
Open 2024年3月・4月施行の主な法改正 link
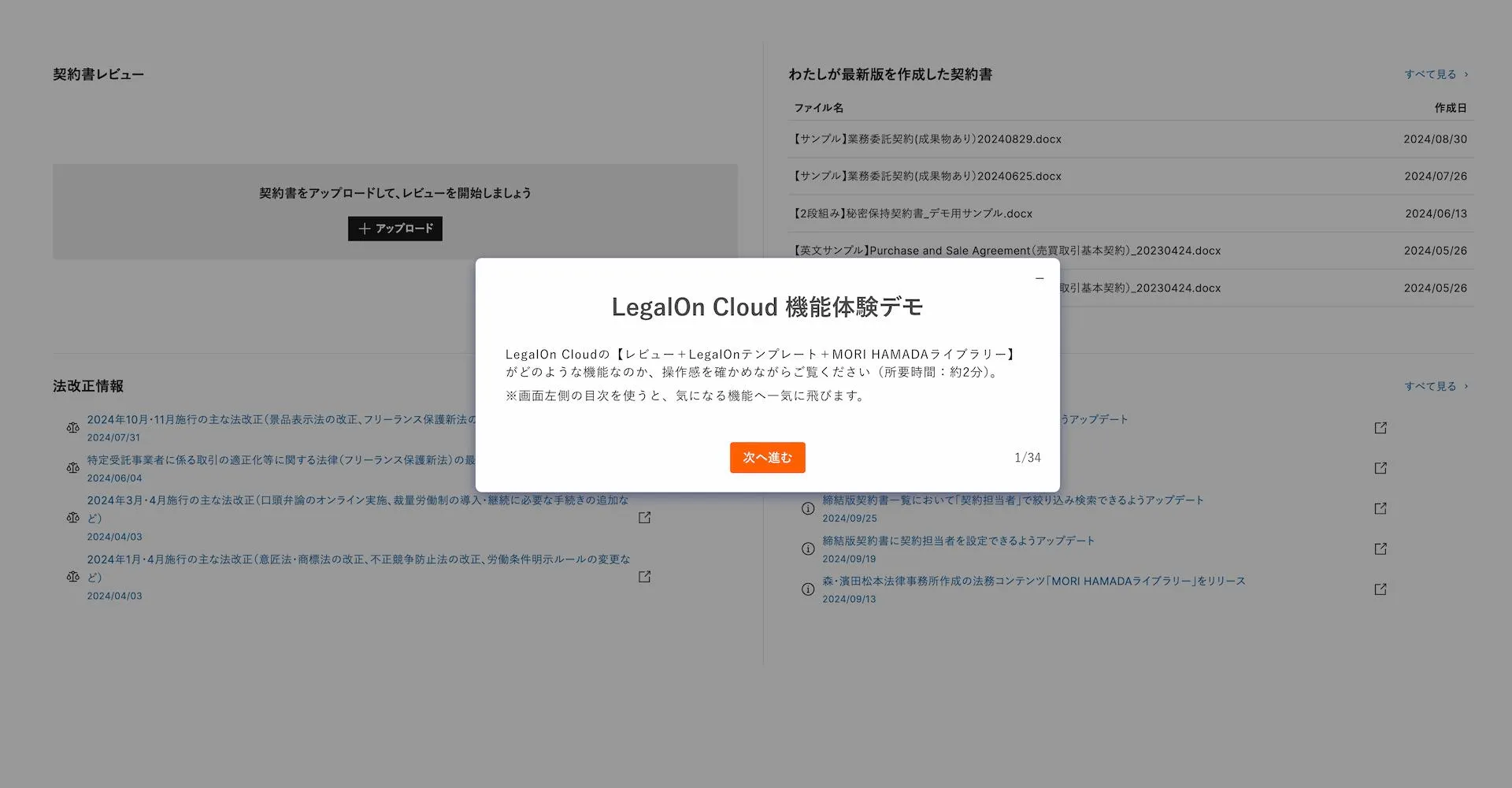[358, 509]
